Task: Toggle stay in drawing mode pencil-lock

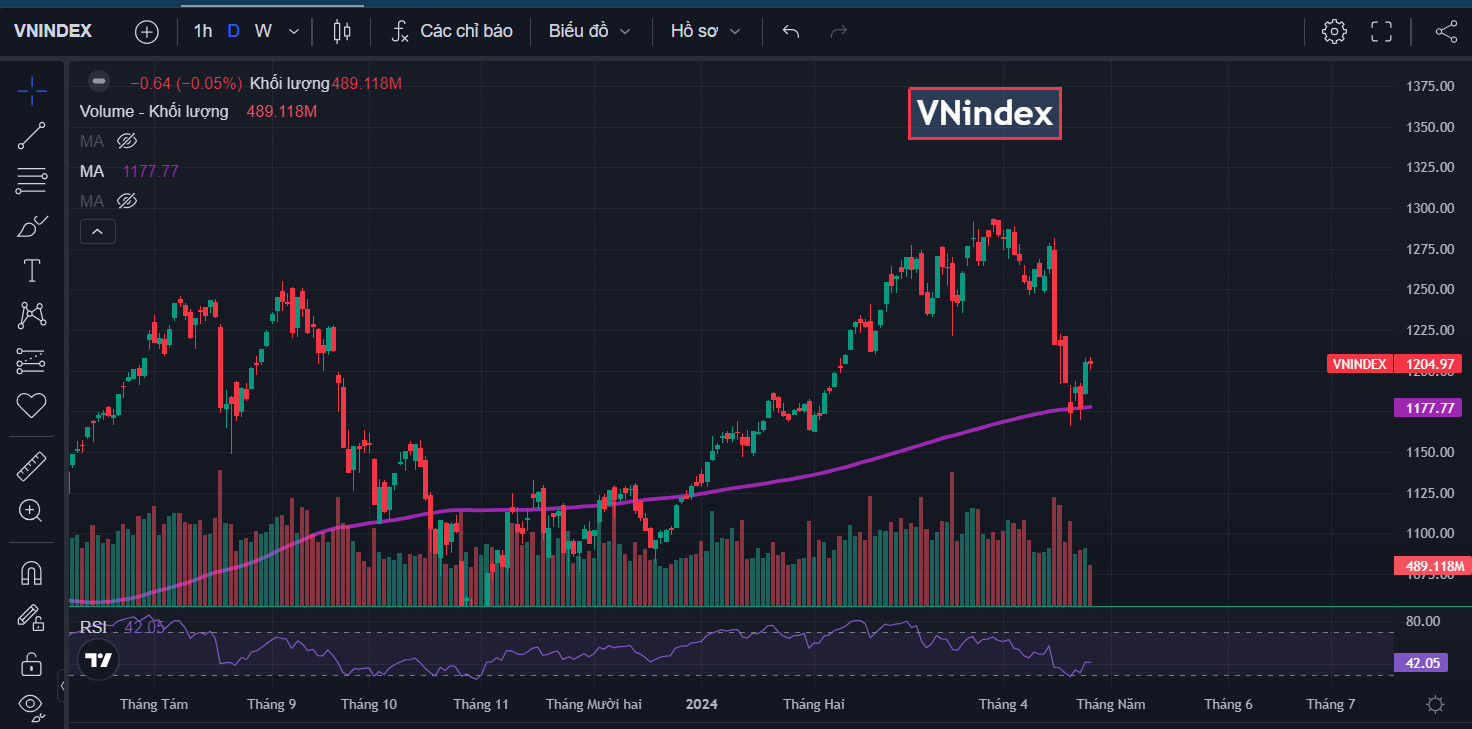Action: [32, 617]
